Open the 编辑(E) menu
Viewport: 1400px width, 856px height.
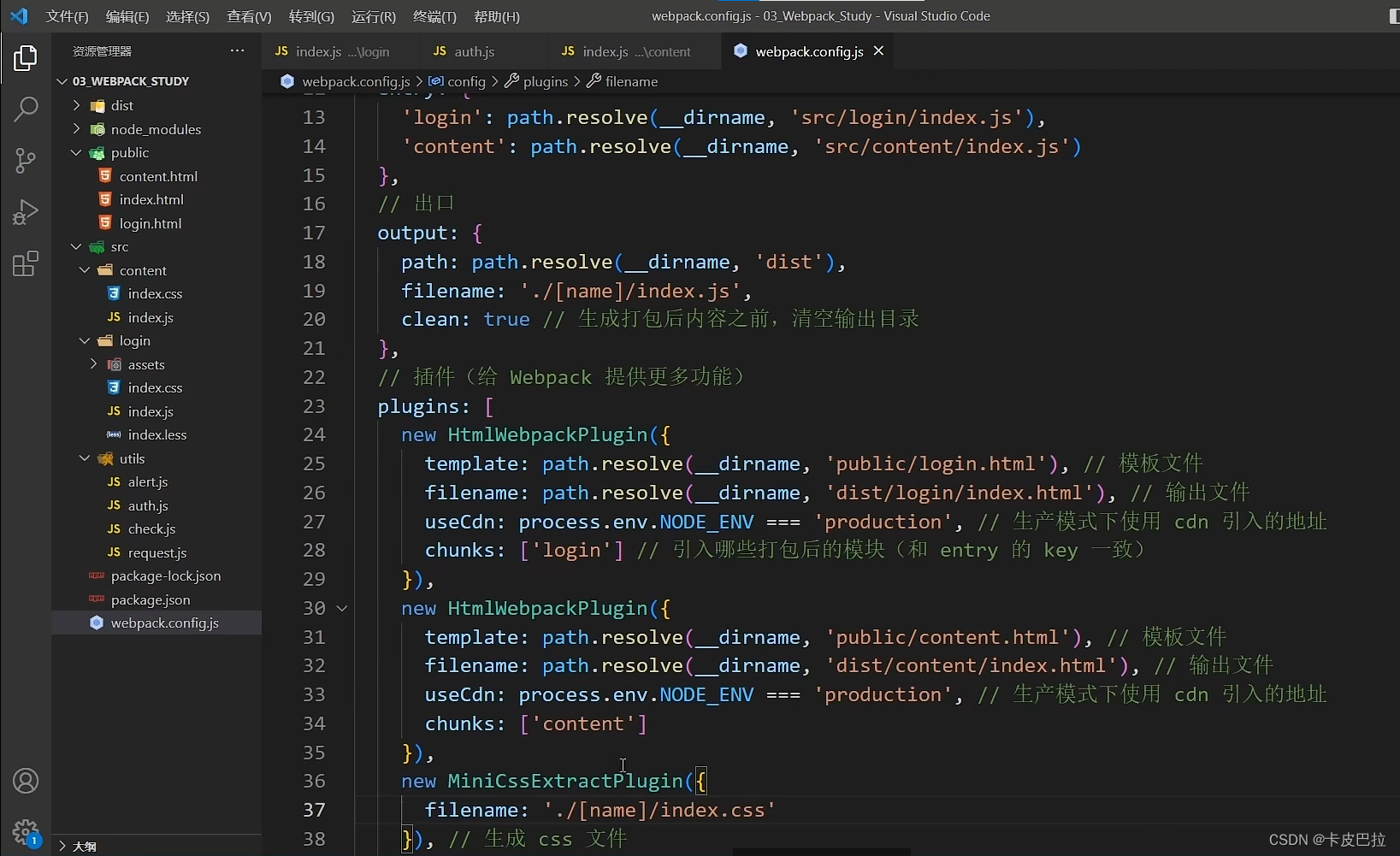[x=127, y=16]
